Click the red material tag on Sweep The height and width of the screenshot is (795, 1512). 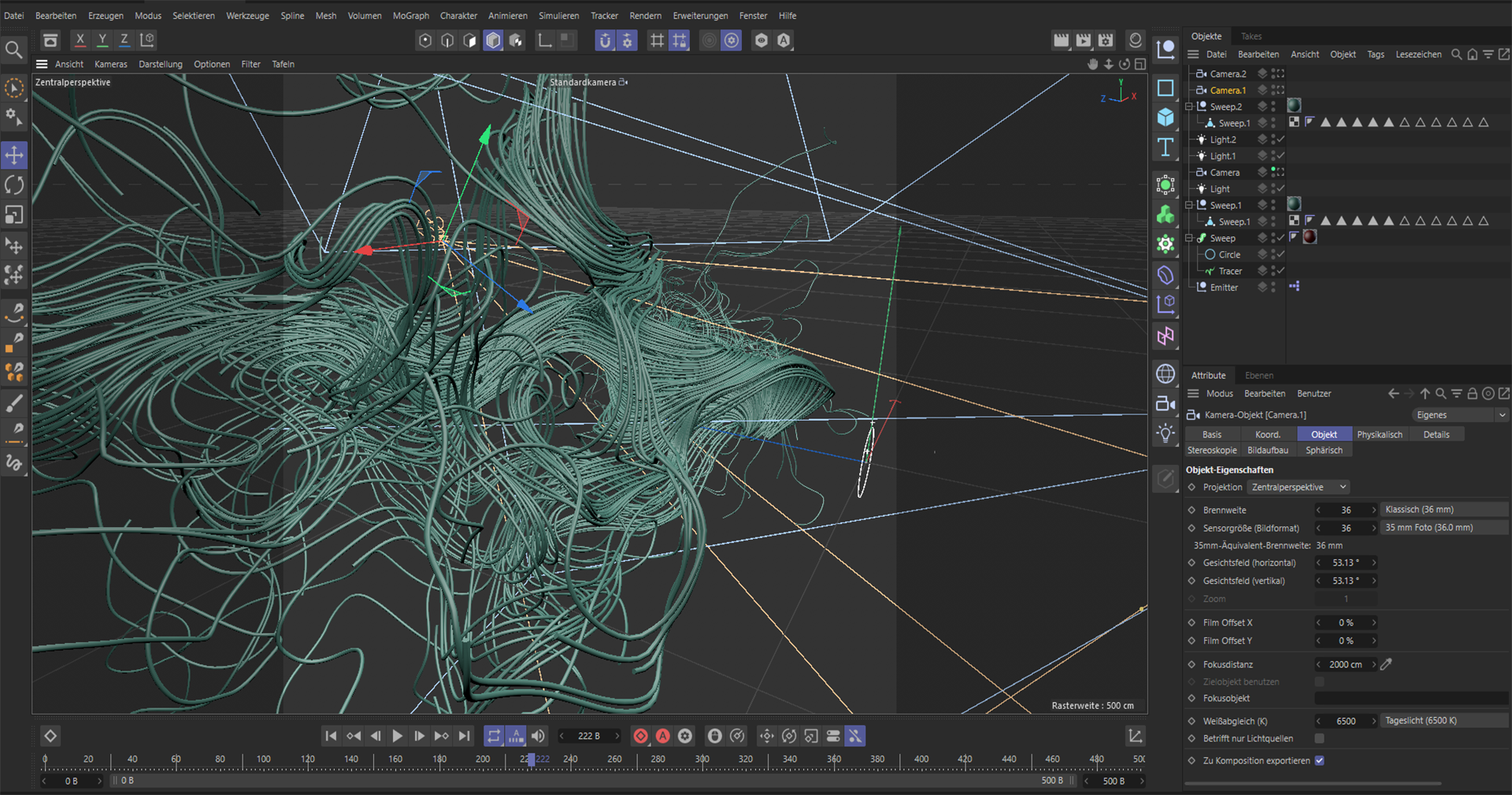(x=1310, y=237)
